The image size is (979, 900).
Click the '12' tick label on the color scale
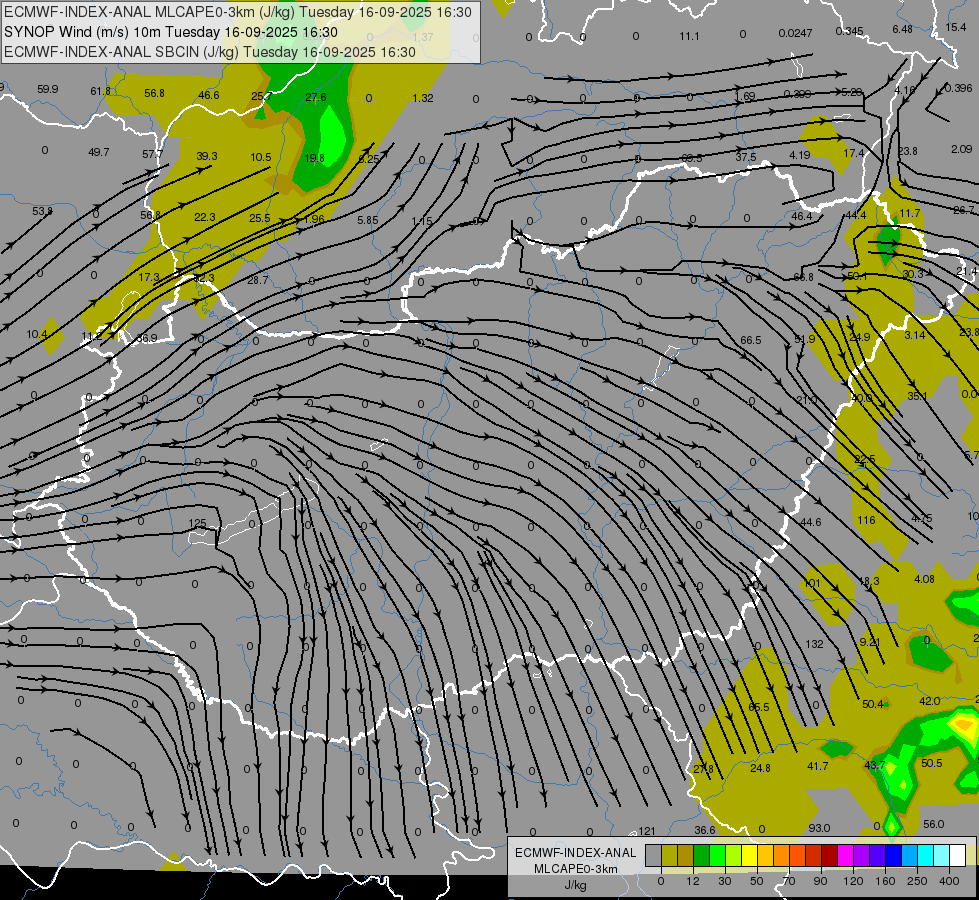(x=693, y=881)
